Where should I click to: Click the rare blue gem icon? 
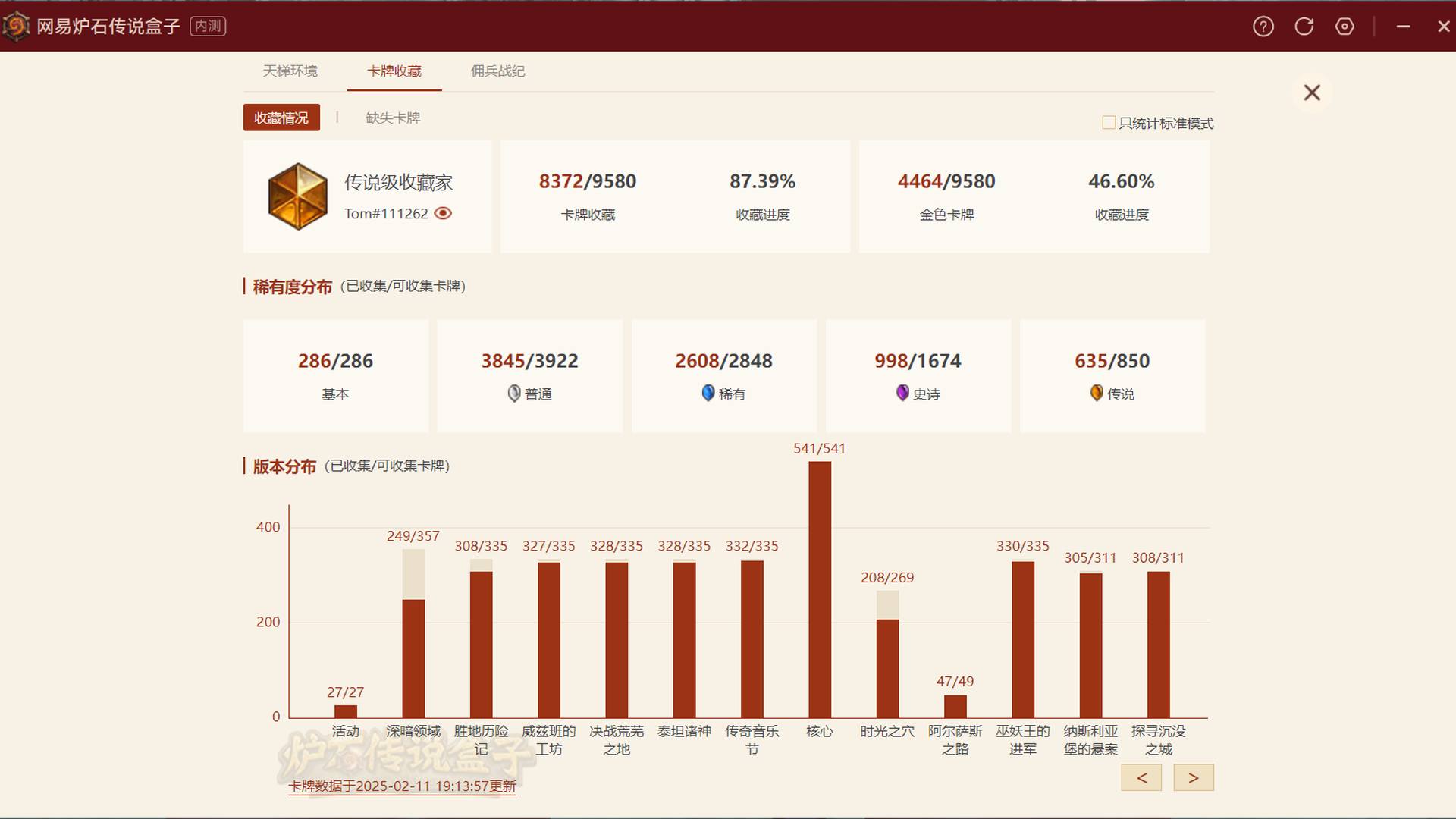point(708,393)
